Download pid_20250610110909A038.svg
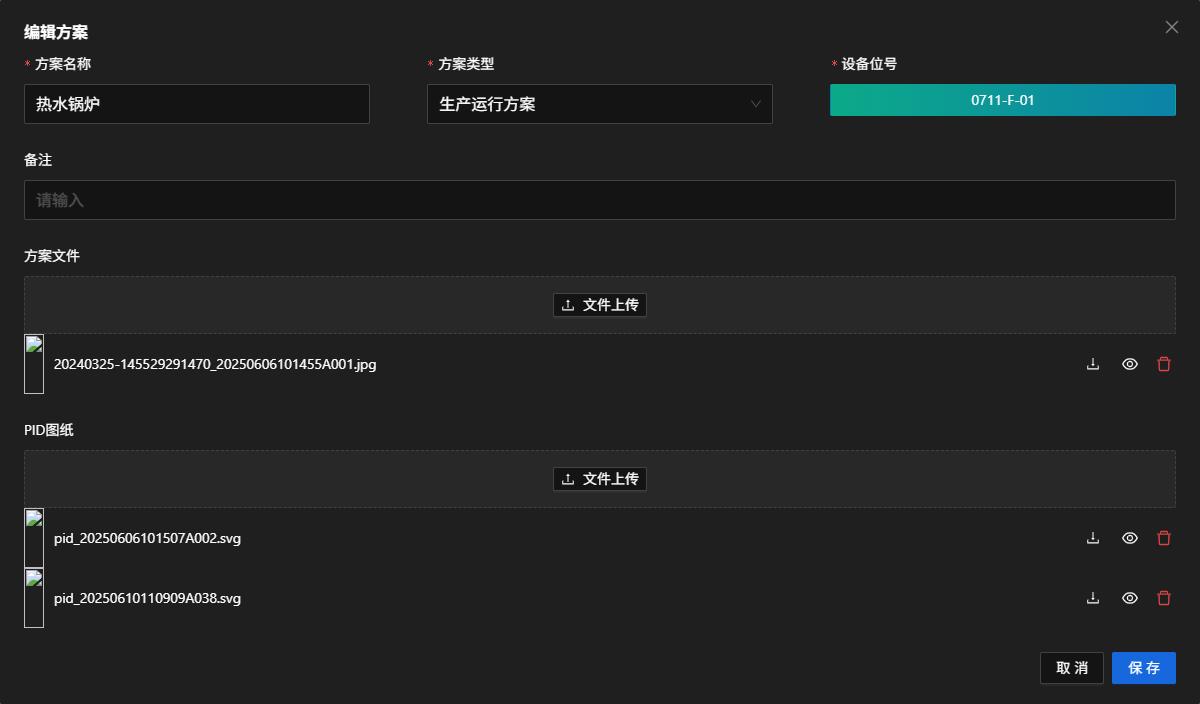This screenshot has width=1200, height=704. (1093, 598)
